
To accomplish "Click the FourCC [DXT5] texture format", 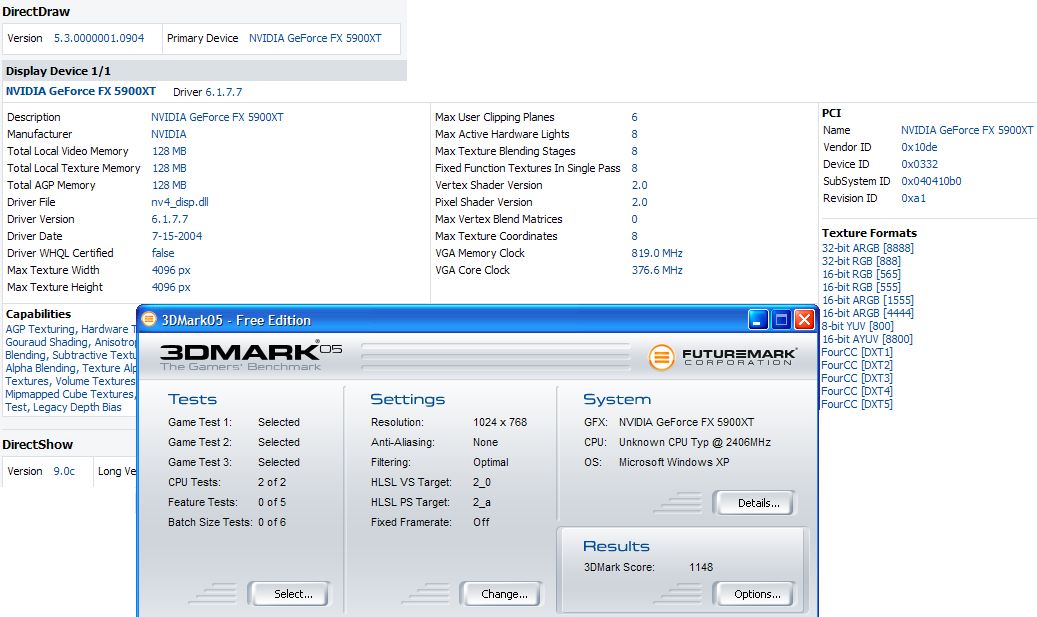I will [856, 404].
